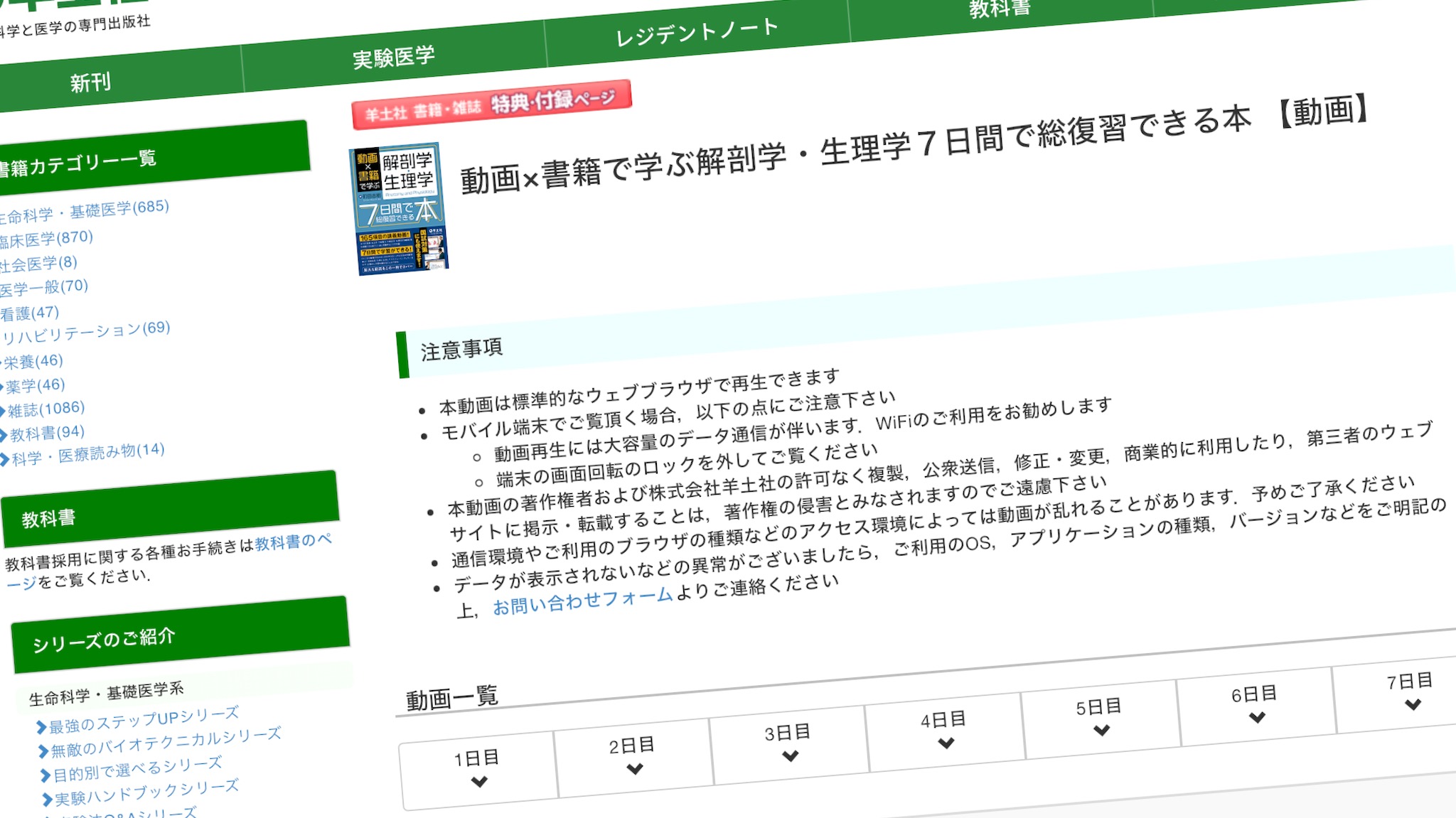
Task: Click the 教科書 item in top navigation
Action: 999,9
